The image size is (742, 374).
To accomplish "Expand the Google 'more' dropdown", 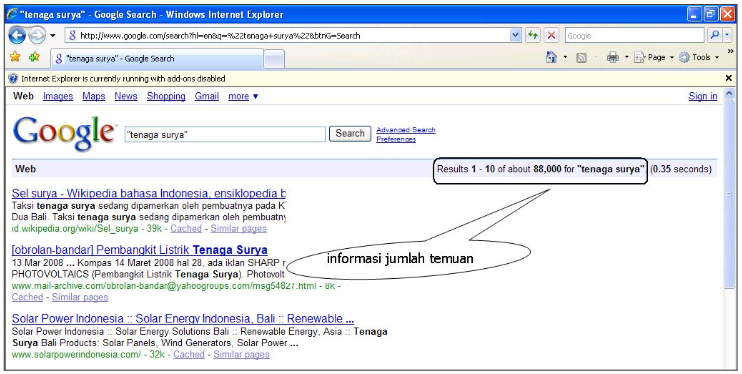I will 243,96.
